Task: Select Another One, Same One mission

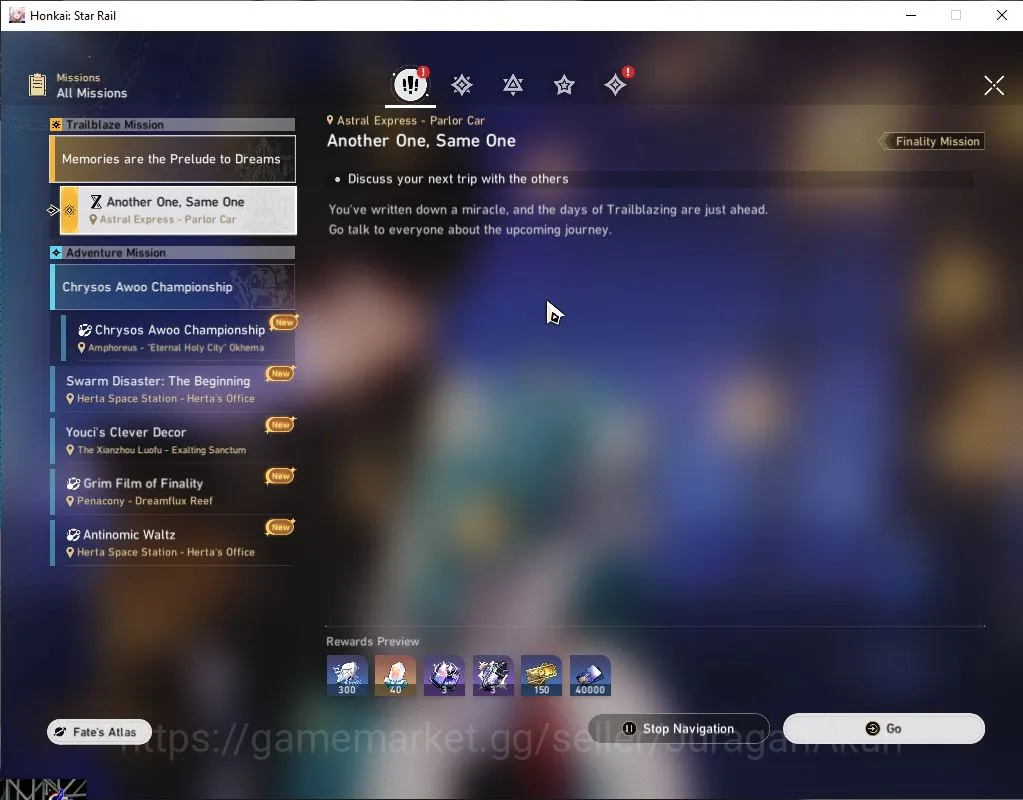Action: 178,210
